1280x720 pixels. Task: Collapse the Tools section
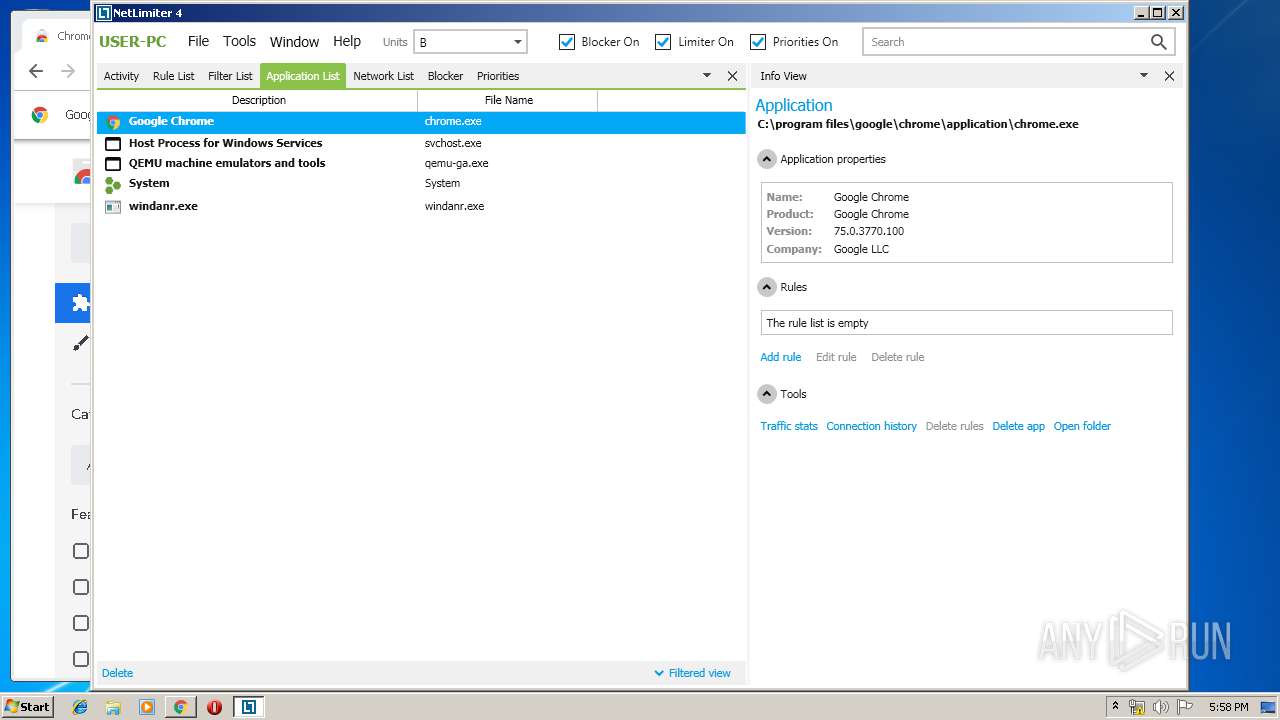click(x=767, y=394)
